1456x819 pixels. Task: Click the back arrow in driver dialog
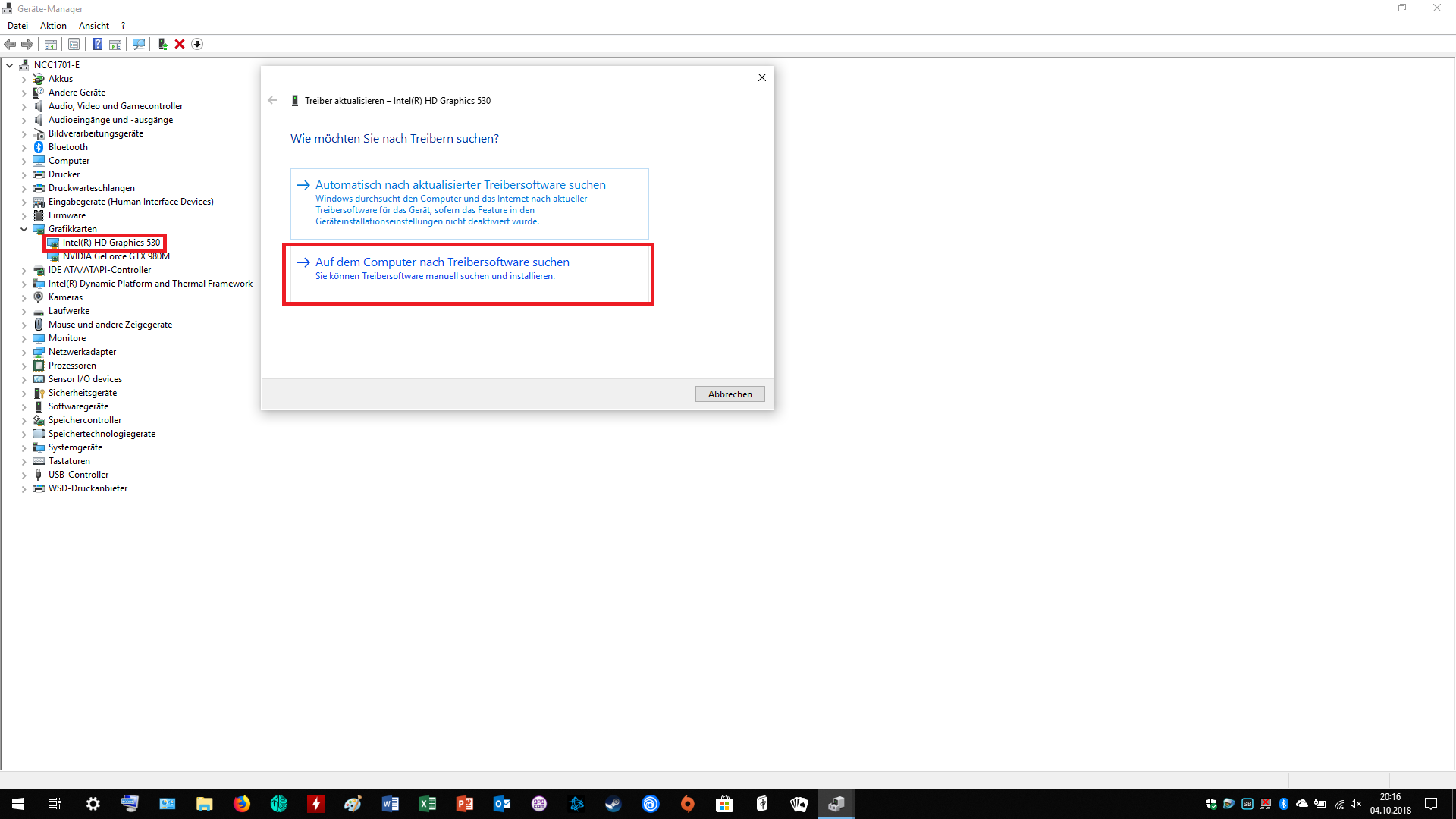coord(272,100)
